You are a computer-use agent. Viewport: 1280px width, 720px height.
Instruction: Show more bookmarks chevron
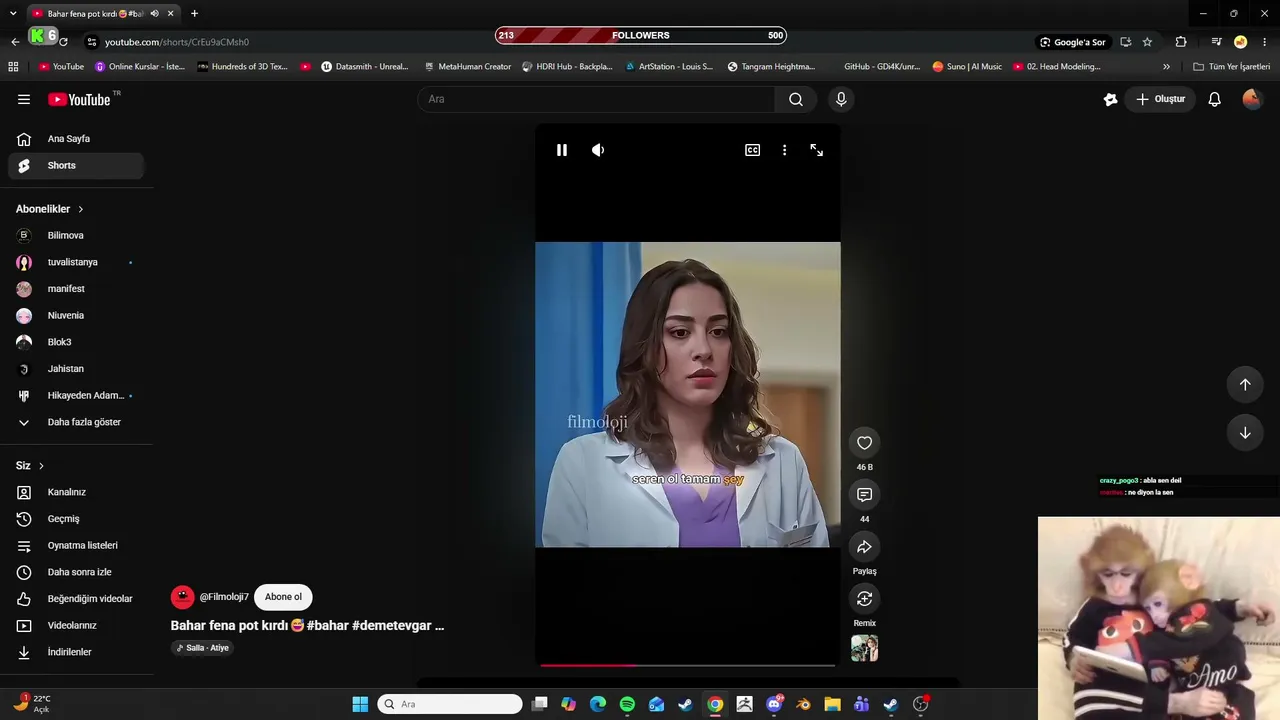1166,67
